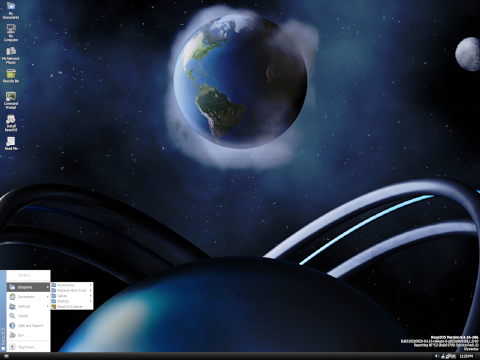480x360 pixels.
Task: Choose Run in the start menu
Action: (28, 335)
